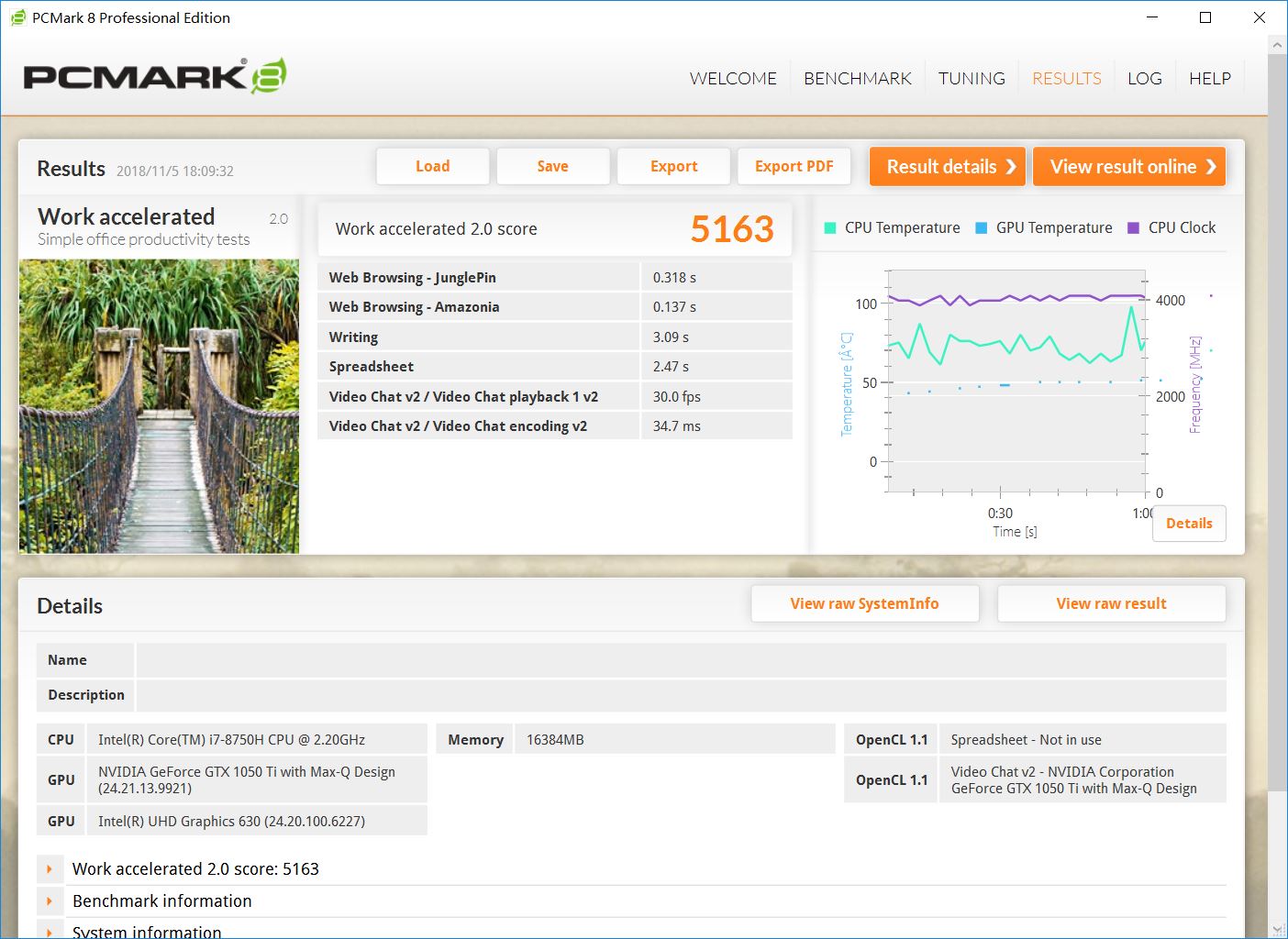Viewport: 1288px width, 939px height.
Task: Expand System information section
Action: pos(50,931)
